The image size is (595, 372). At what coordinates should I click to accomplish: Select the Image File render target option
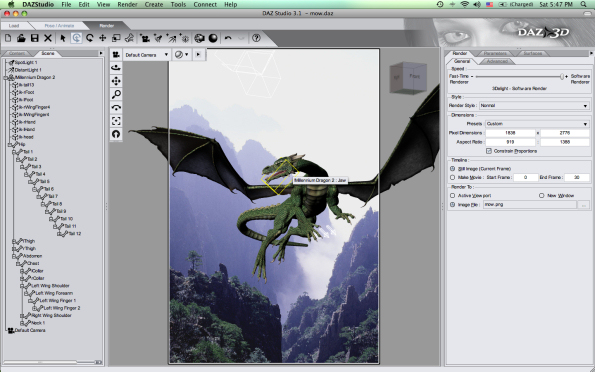pos(452,204)
